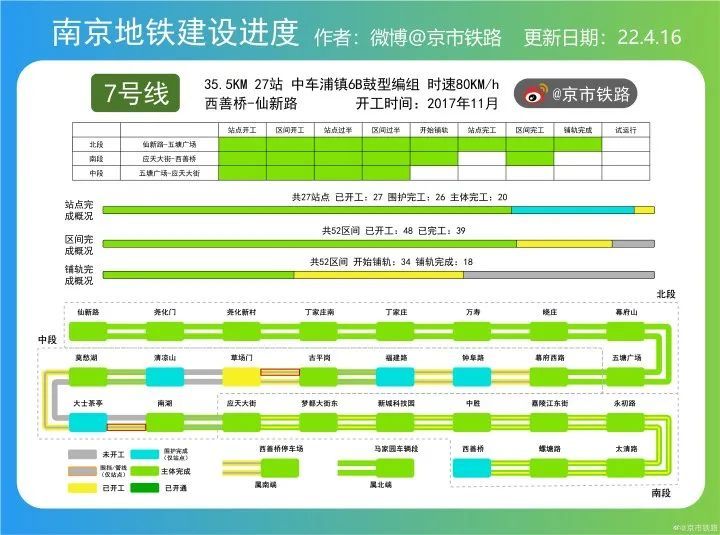This screenshot has height=535, width=720.
Task: Select the 螺塘路 station block
Action: click(549, 468)
